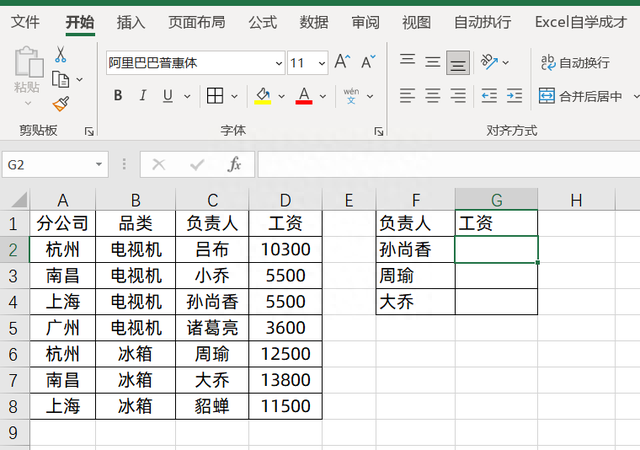The width and height of the screenshot is (640, 450).
Task: Open the 文件 File menu
Action: pos(25,22)
